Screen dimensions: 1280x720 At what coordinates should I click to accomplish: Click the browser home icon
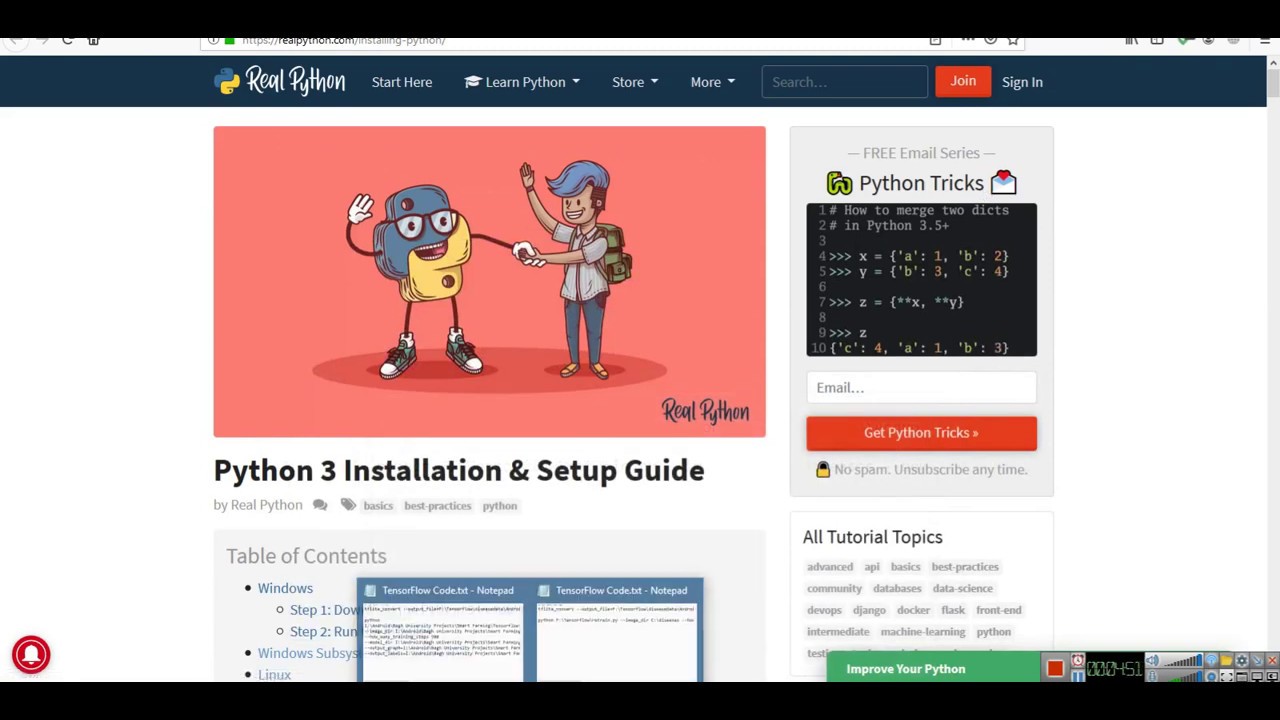tap(93, 40)
